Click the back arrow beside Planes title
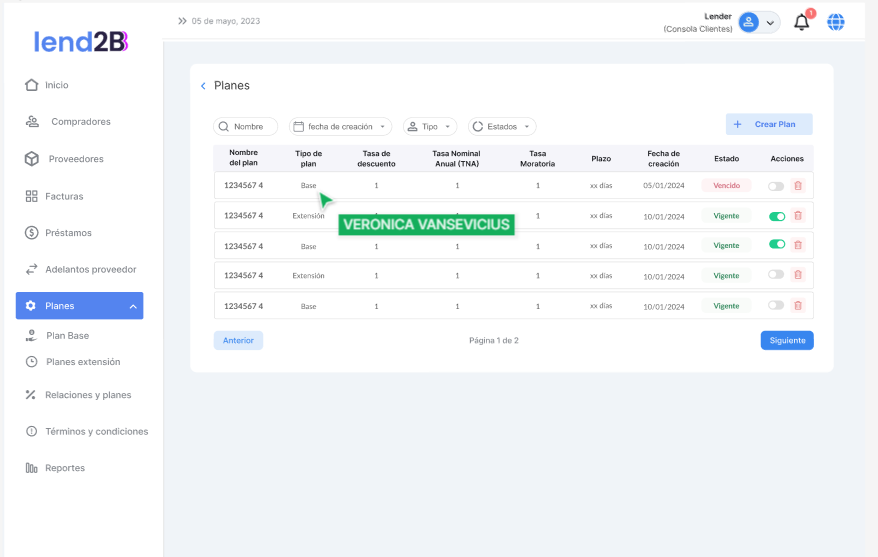 [x=203, y=86]
